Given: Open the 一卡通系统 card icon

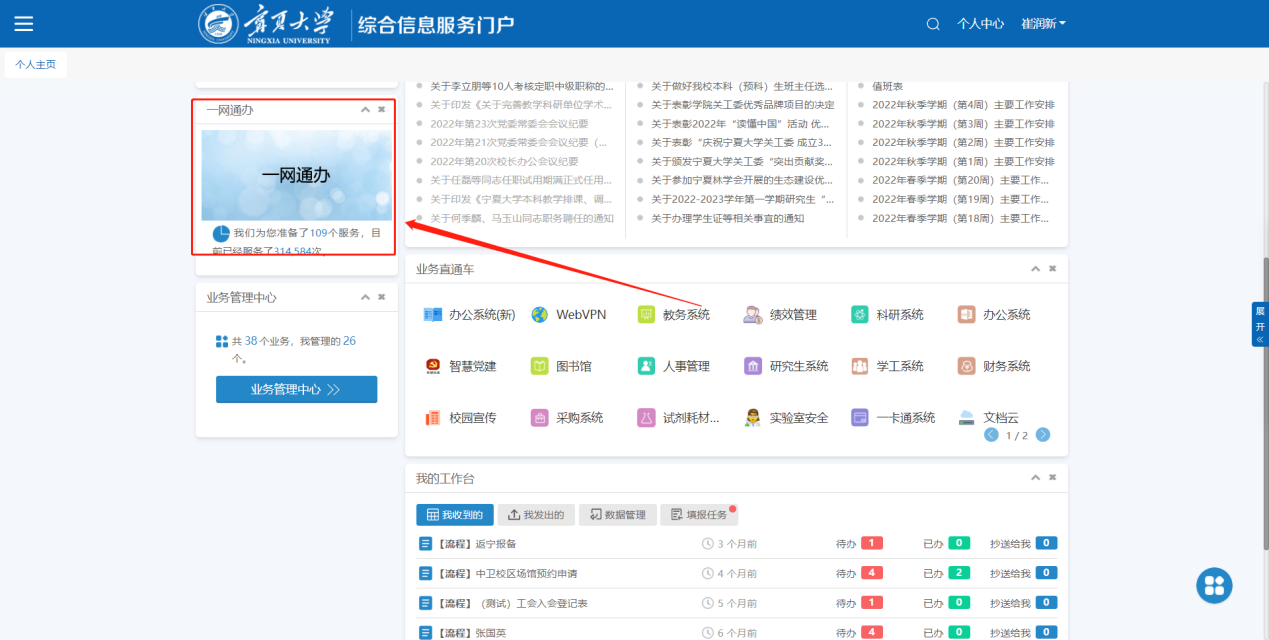Looking at the screenshot, I should point(860,418).
